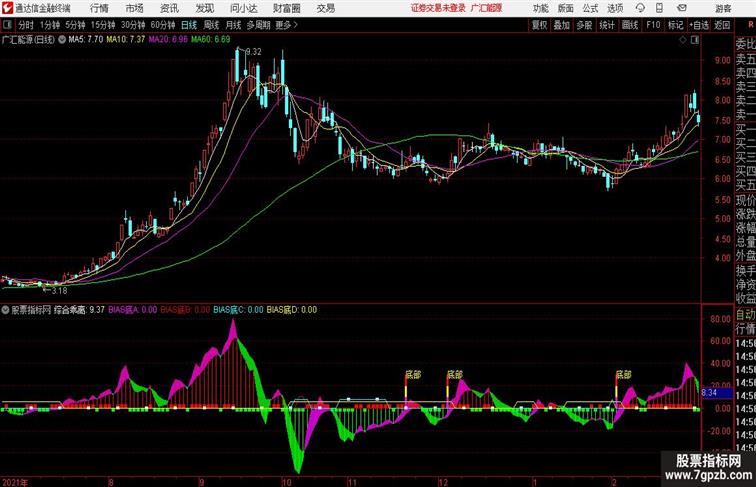Open the 行情 menu
This screenshot has height=487, width=756.
99,8
